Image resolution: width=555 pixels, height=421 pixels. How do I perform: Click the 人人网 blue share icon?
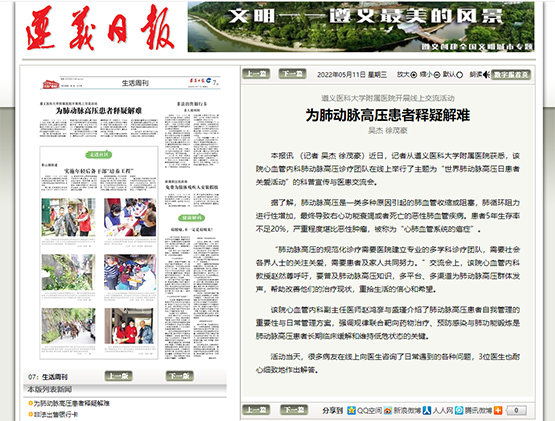pyautogui.click(x=427, y=410)
